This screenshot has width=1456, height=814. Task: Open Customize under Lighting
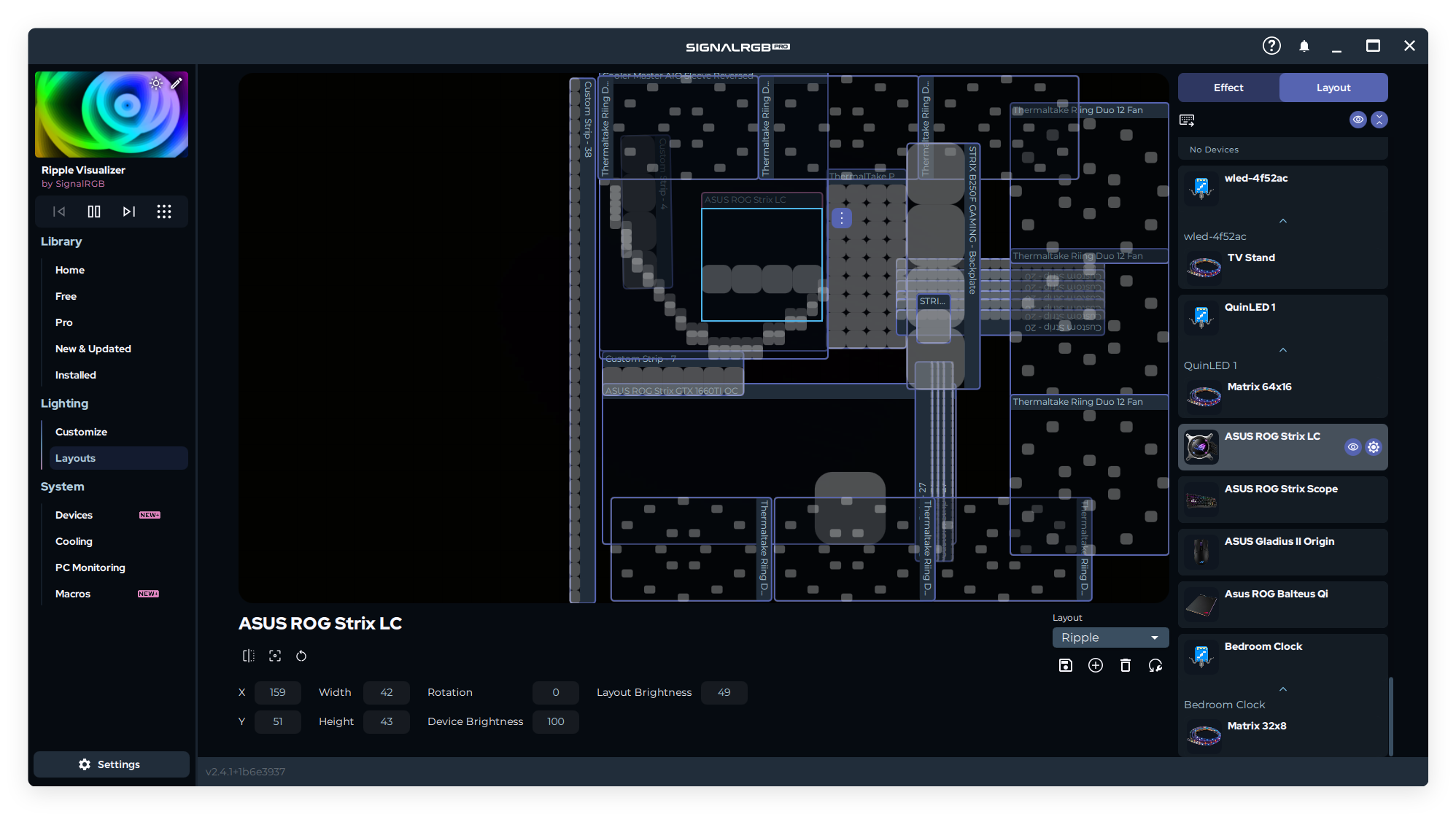[x=81, y=432]
